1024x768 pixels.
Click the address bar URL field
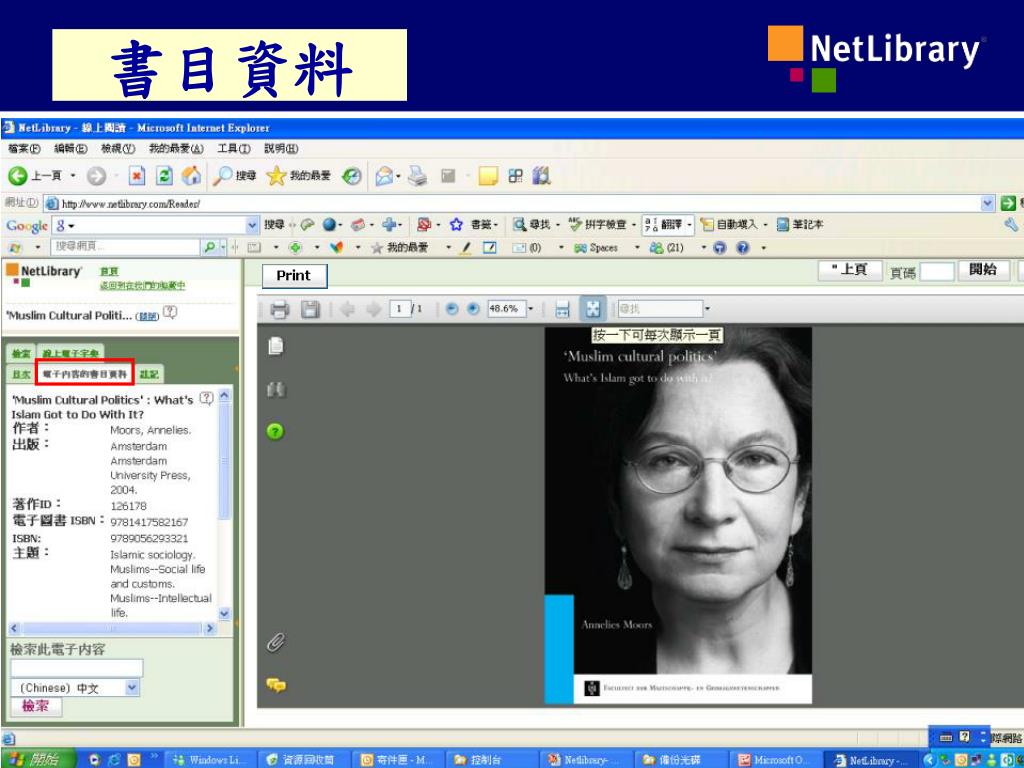pos(511,204)
